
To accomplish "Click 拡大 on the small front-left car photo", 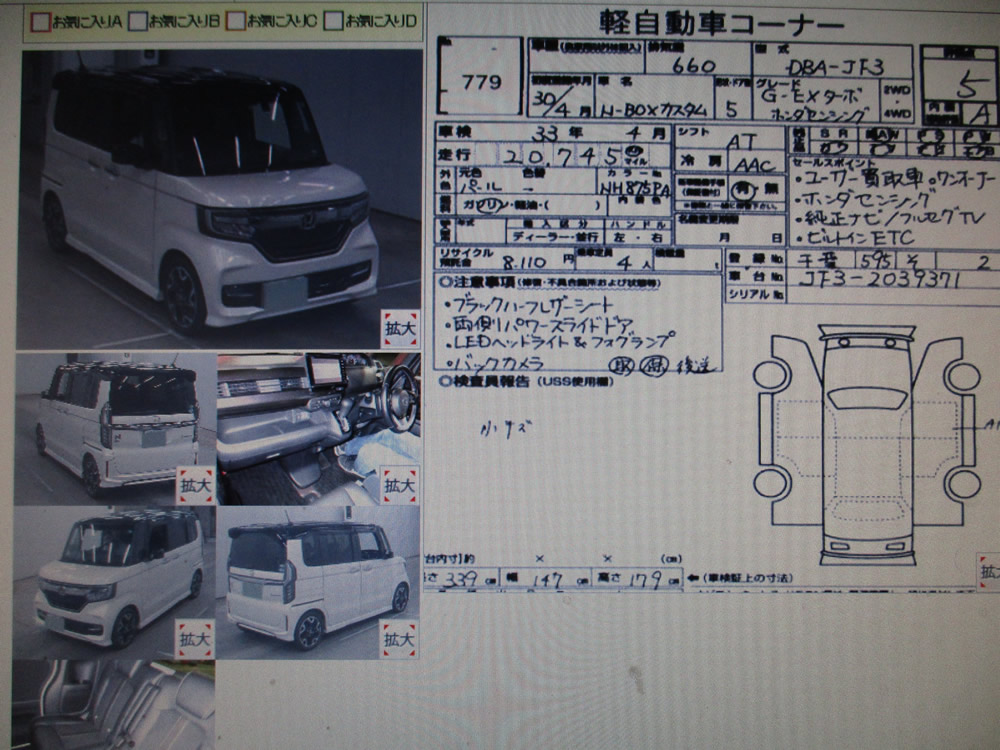I will [195, 639].
